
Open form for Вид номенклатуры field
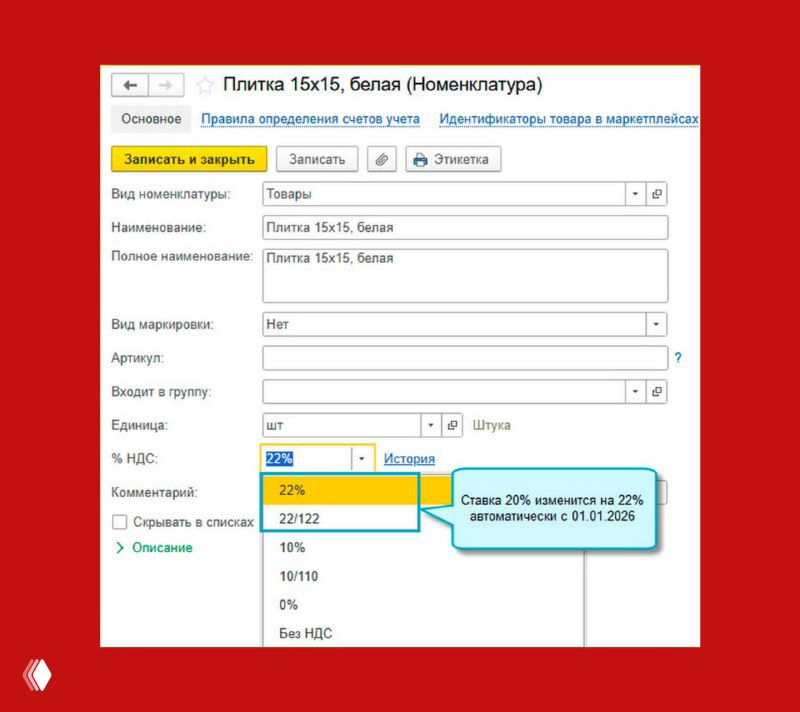[x=657, y=194]
